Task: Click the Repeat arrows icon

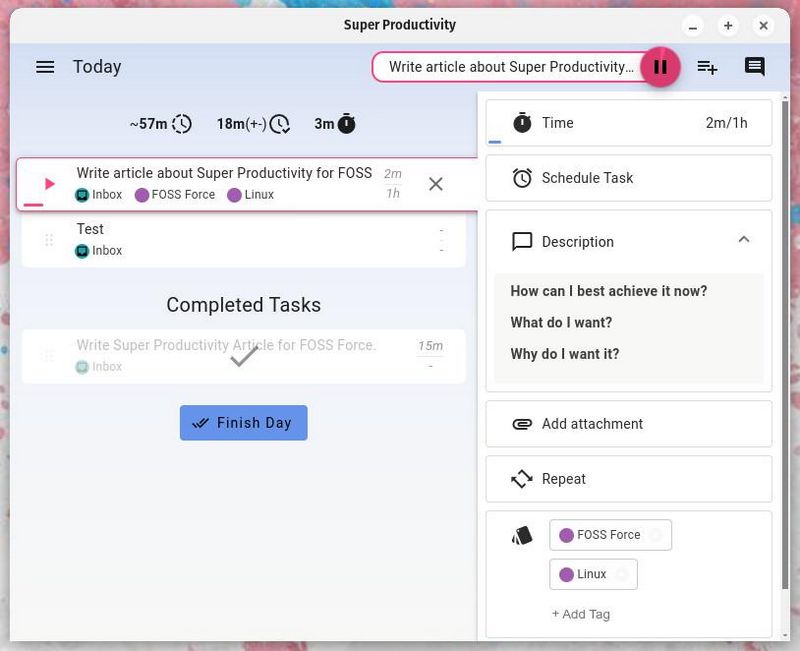Action: (522, 479)
